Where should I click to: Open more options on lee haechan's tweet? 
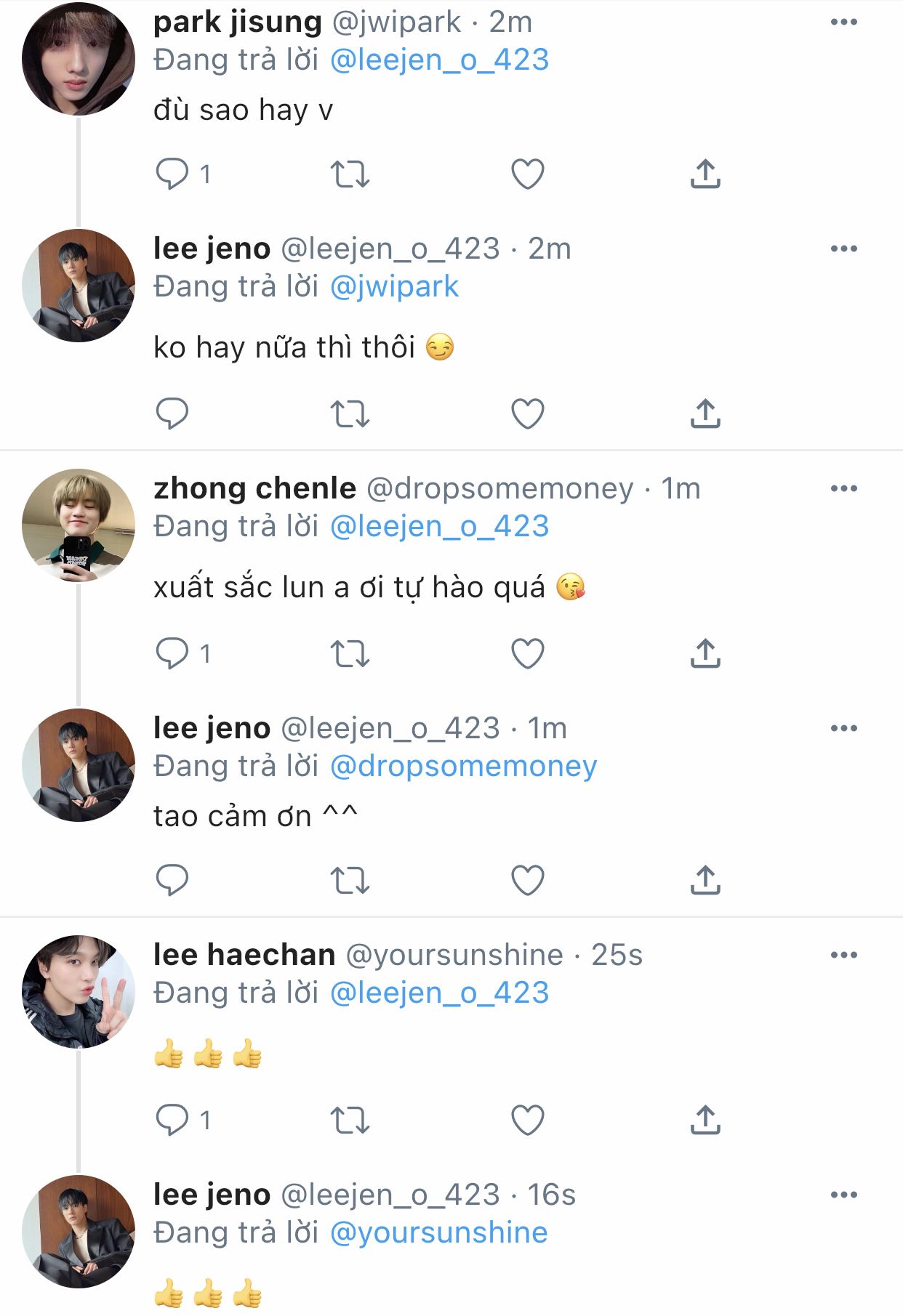click(x=843, y=955)
